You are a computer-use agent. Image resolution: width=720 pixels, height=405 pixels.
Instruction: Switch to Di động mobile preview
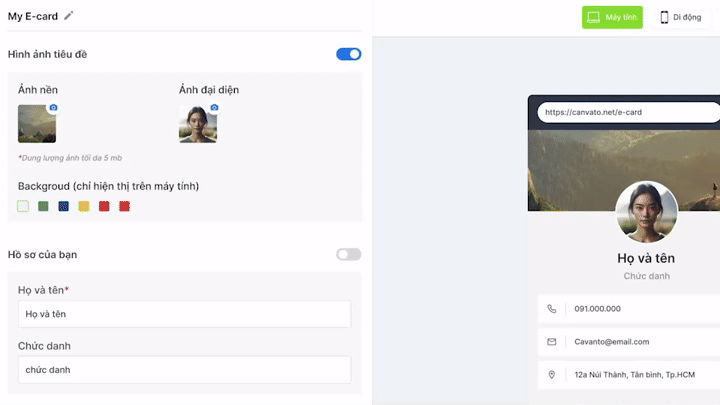point(680,17)
